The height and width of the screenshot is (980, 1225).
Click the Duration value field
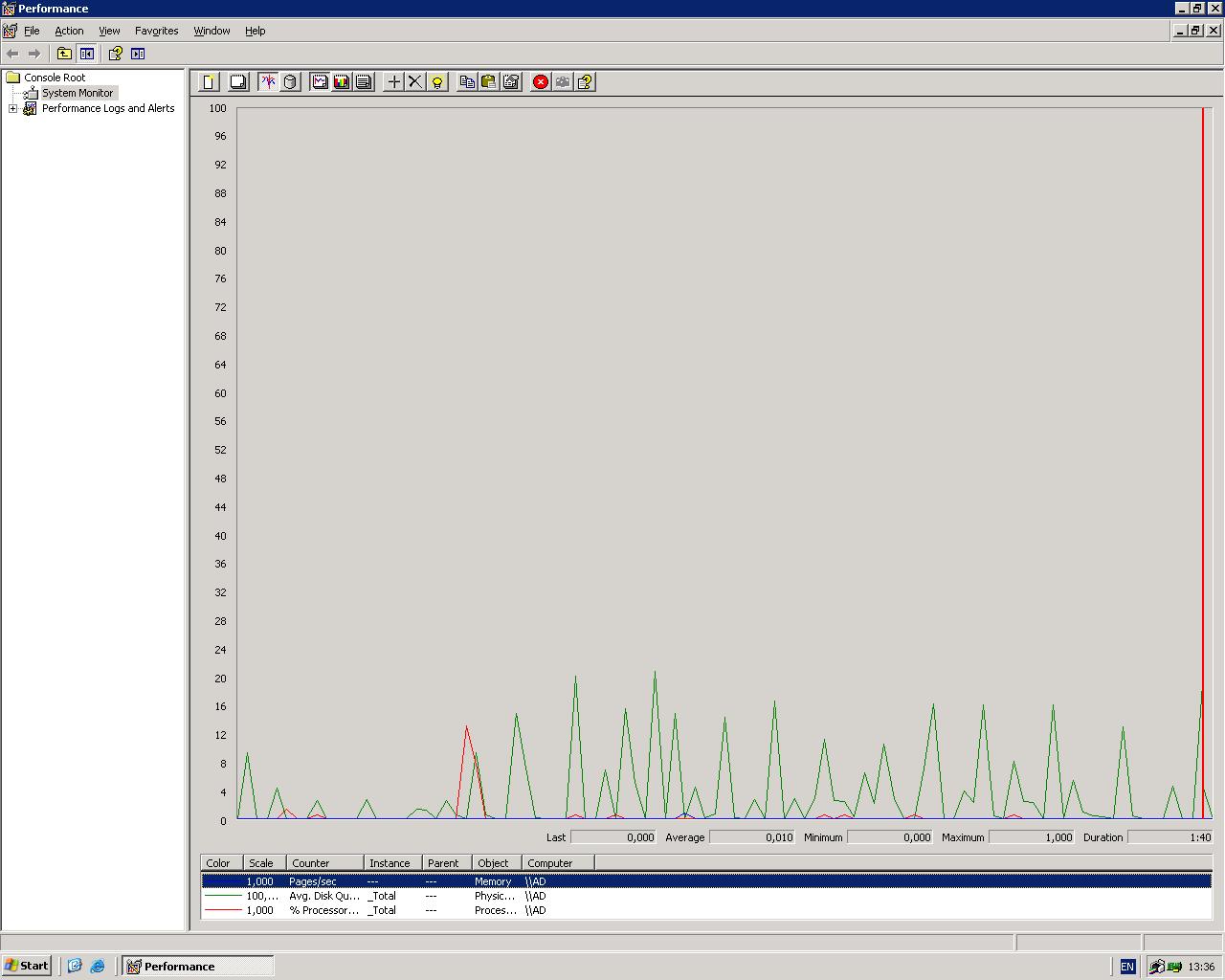click(1170, 837)
